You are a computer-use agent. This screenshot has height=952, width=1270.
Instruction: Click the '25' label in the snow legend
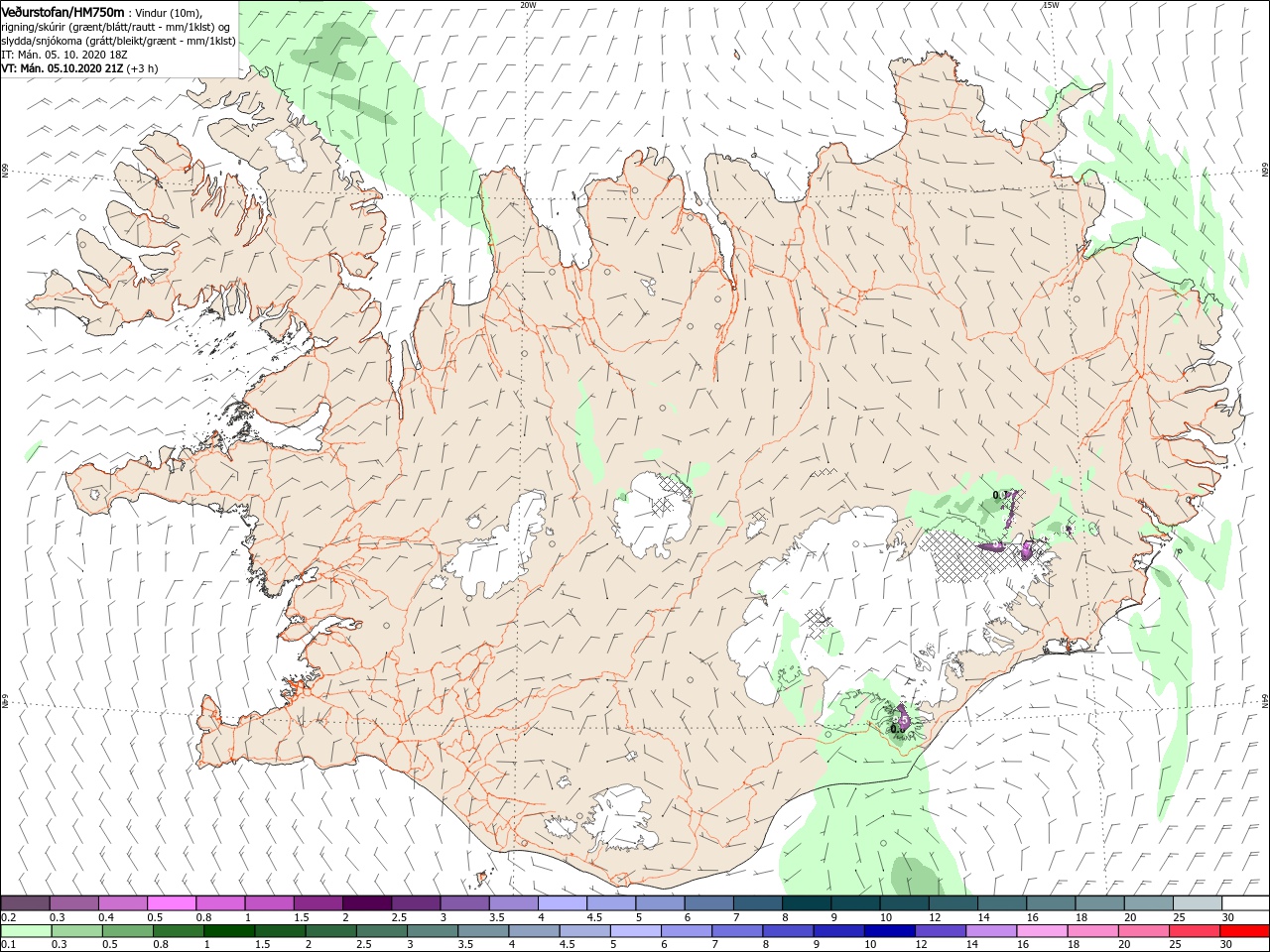[1181, 917]
